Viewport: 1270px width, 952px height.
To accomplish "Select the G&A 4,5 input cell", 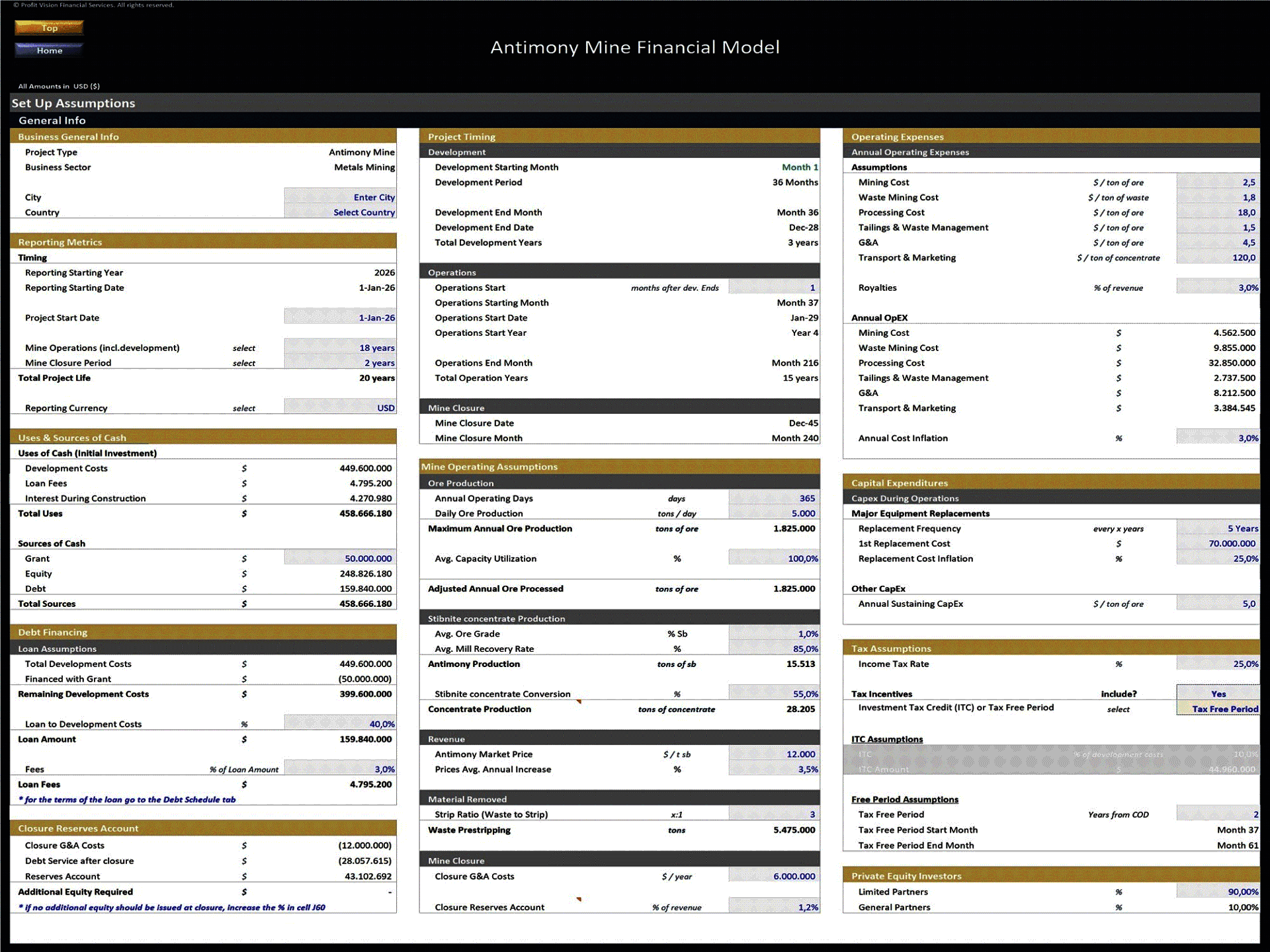I will tap(1218, 243).
